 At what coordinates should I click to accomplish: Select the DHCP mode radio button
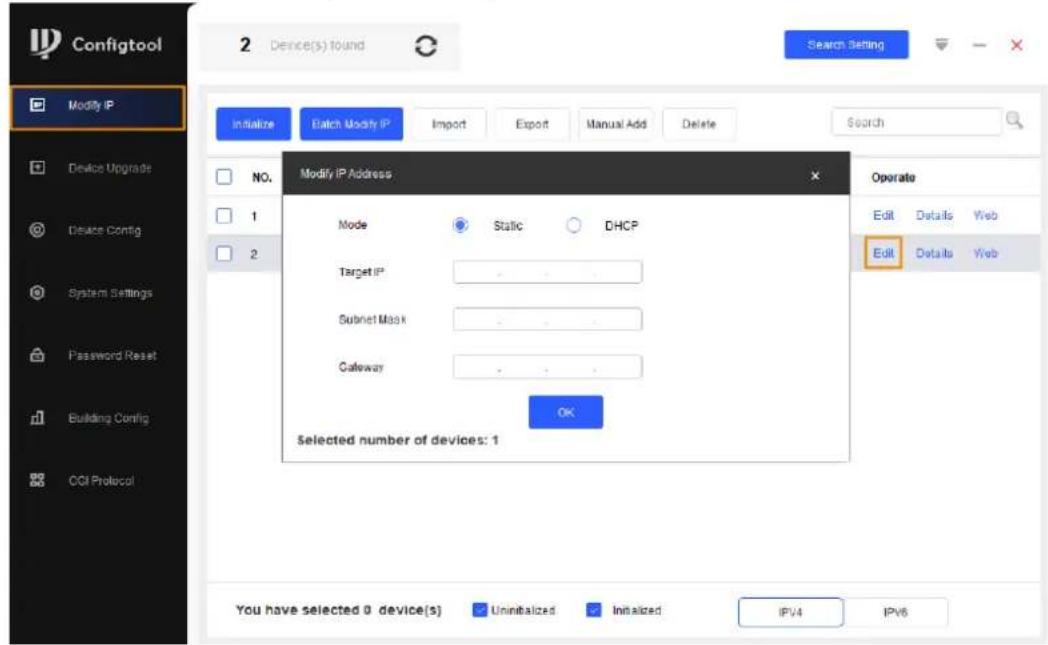(573, 225)
